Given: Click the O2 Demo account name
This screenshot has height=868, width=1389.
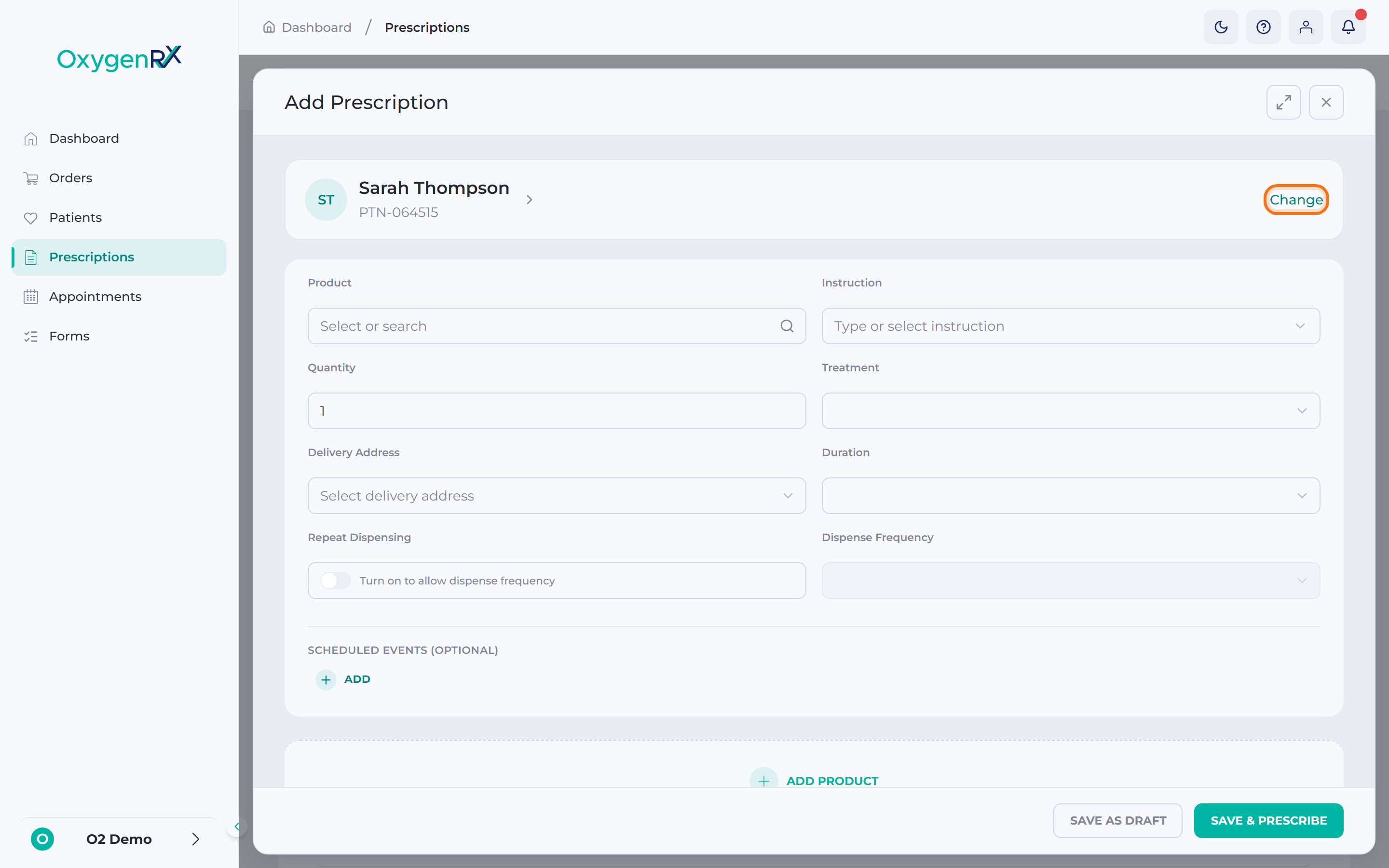Looking at the screenshot, I should [x=119, y=839].
